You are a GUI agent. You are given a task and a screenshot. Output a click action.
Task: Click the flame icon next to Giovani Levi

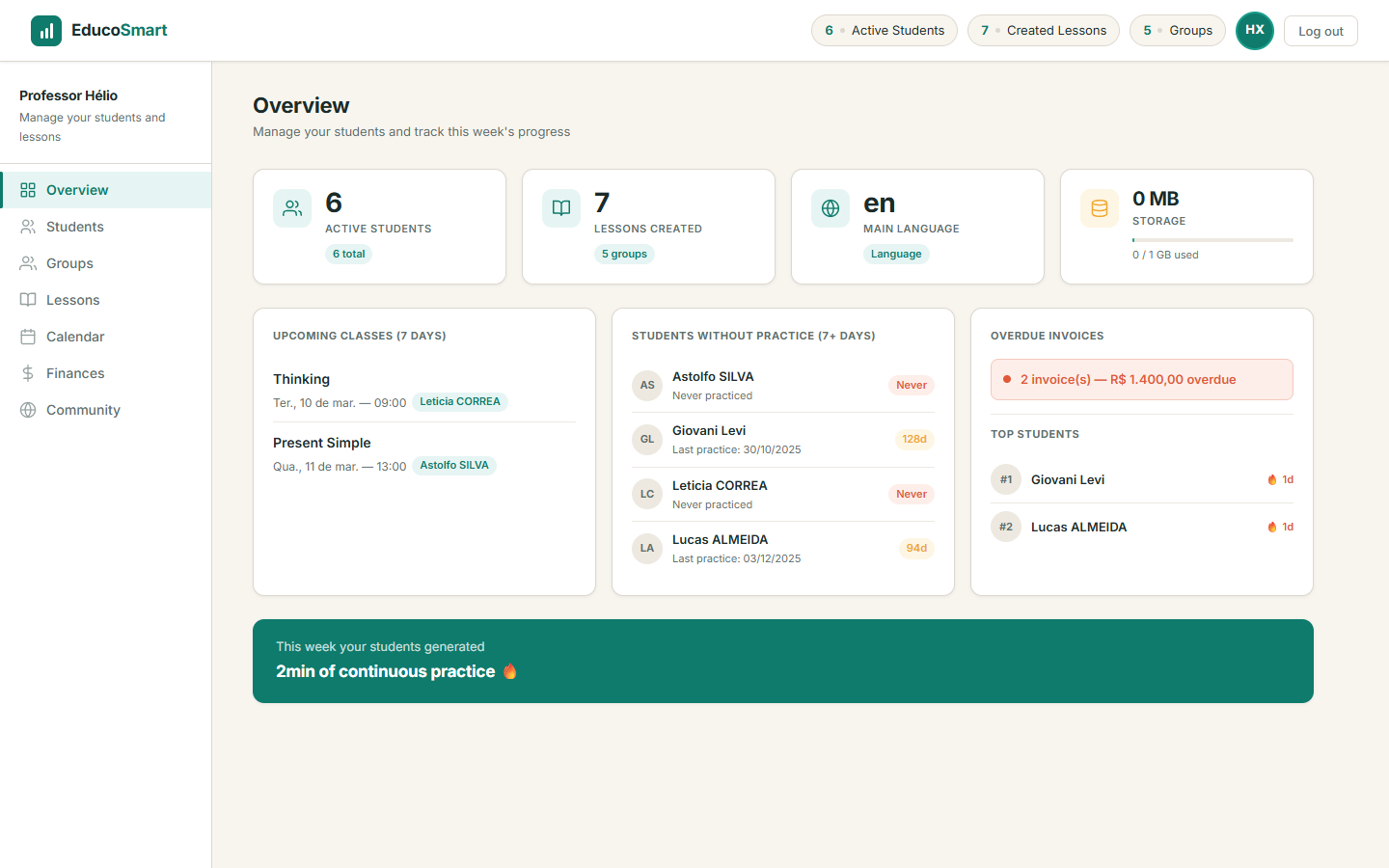(x=1271, y=479)
